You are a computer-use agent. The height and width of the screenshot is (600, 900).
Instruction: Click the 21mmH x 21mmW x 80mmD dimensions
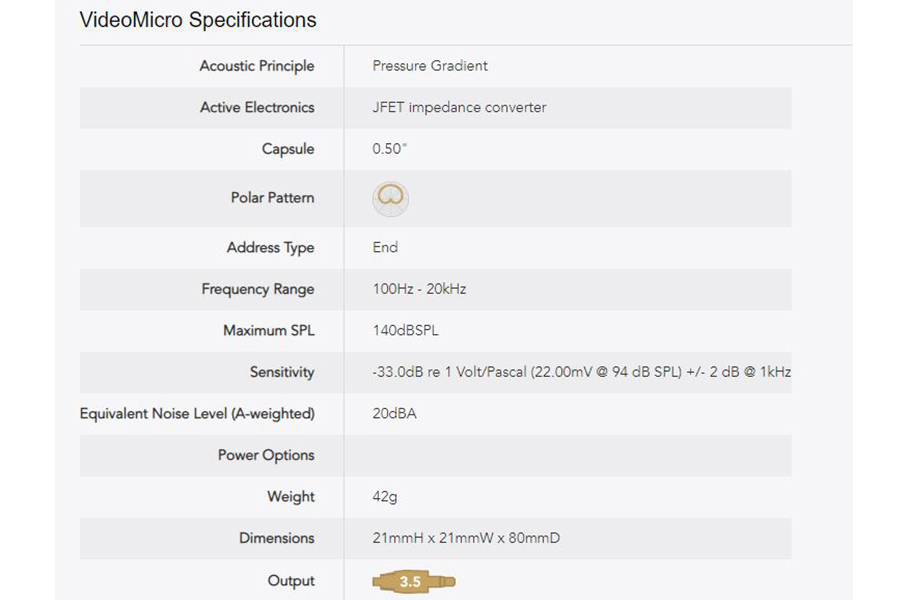pyautogui.click(x=466, y=538)
